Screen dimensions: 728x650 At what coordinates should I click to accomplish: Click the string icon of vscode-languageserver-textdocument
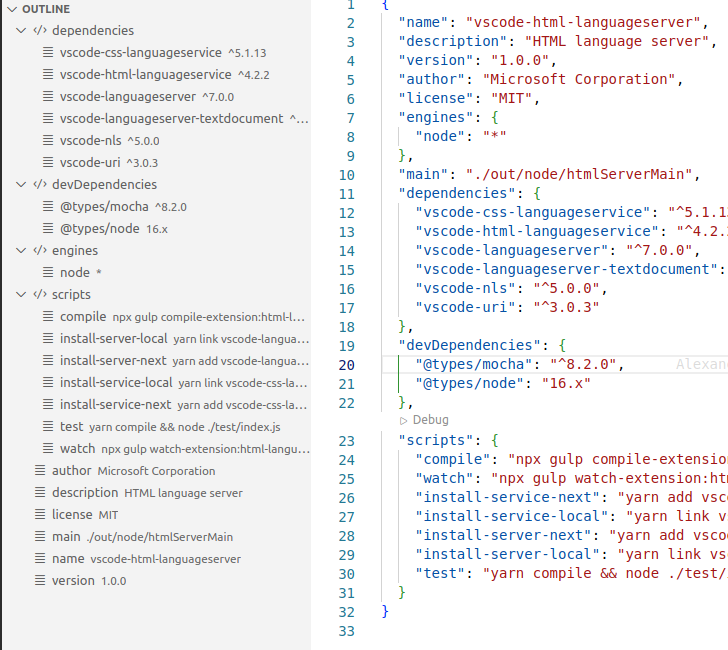[48, 118]
